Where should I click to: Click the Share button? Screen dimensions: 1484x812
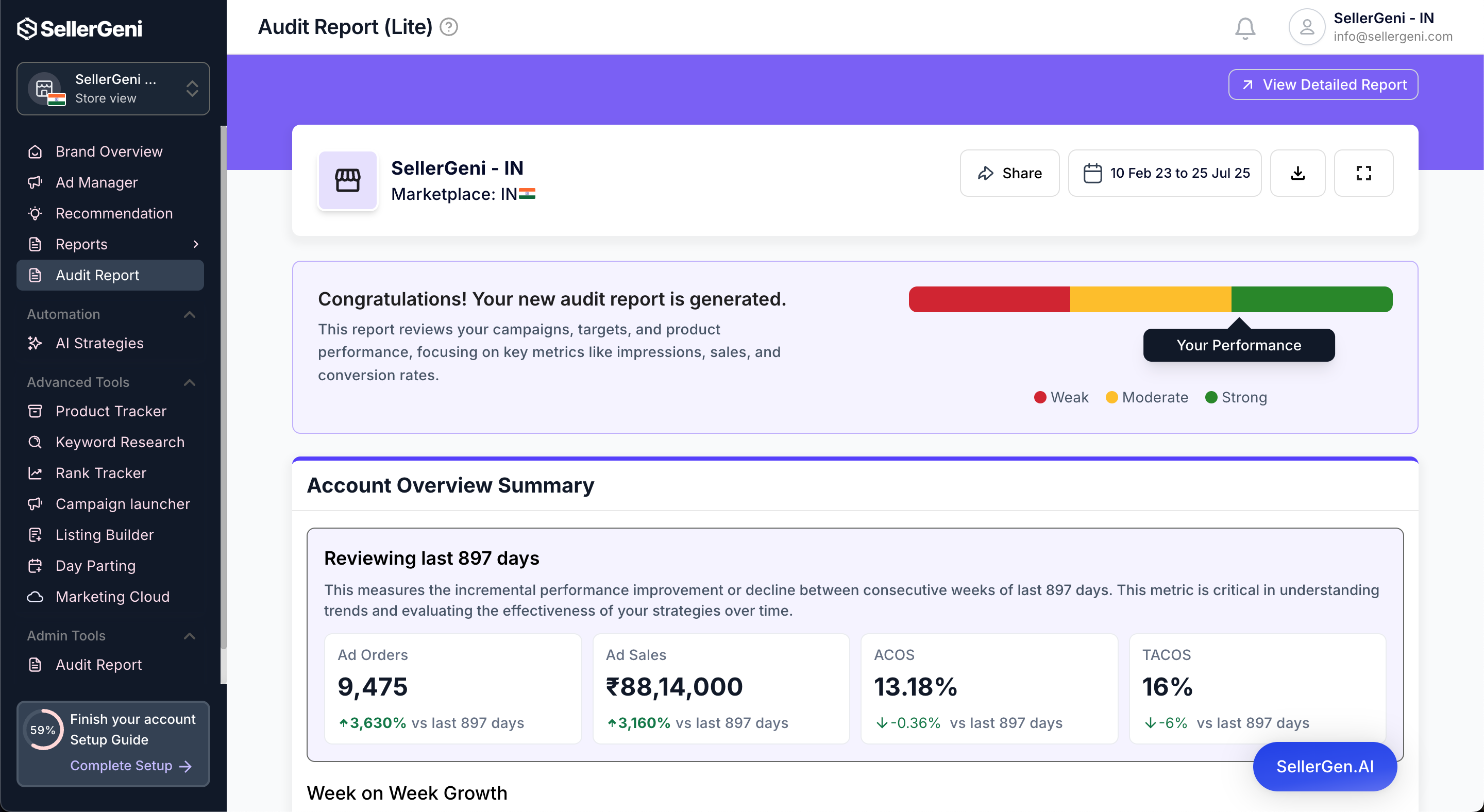(1009, 173)
